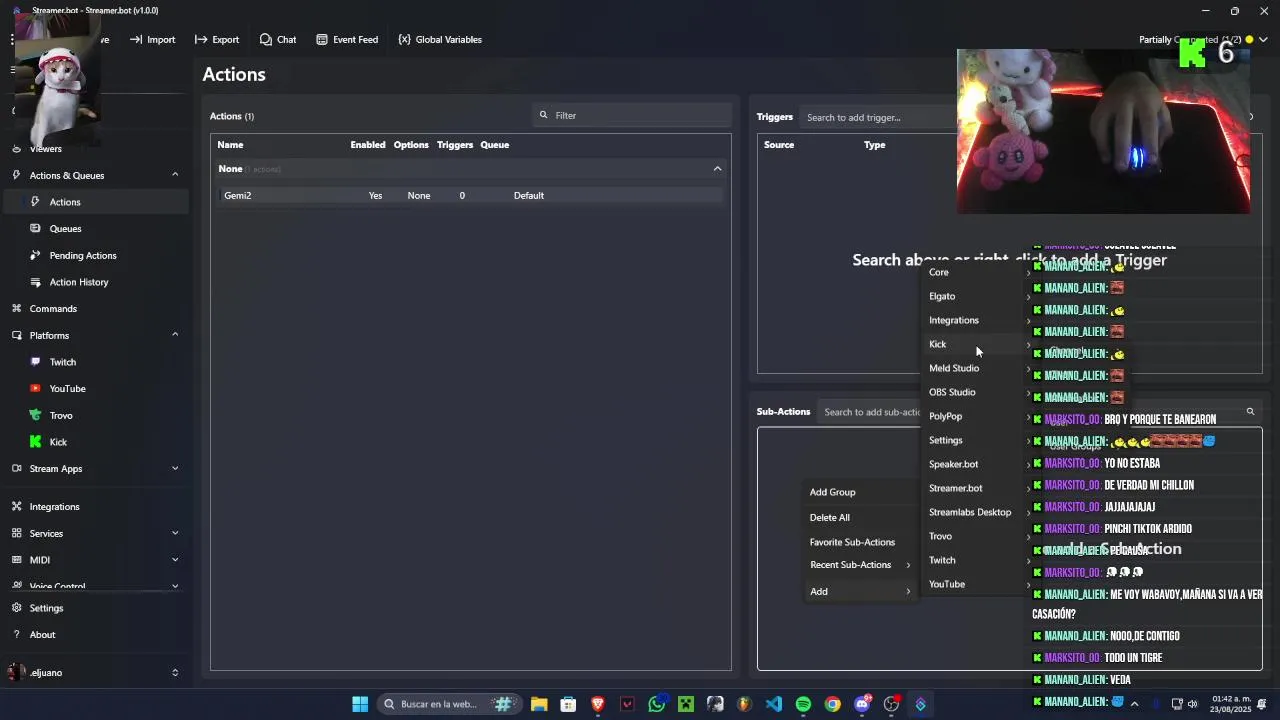Click the Settings gear icon in sidebar

click(16, 608)
